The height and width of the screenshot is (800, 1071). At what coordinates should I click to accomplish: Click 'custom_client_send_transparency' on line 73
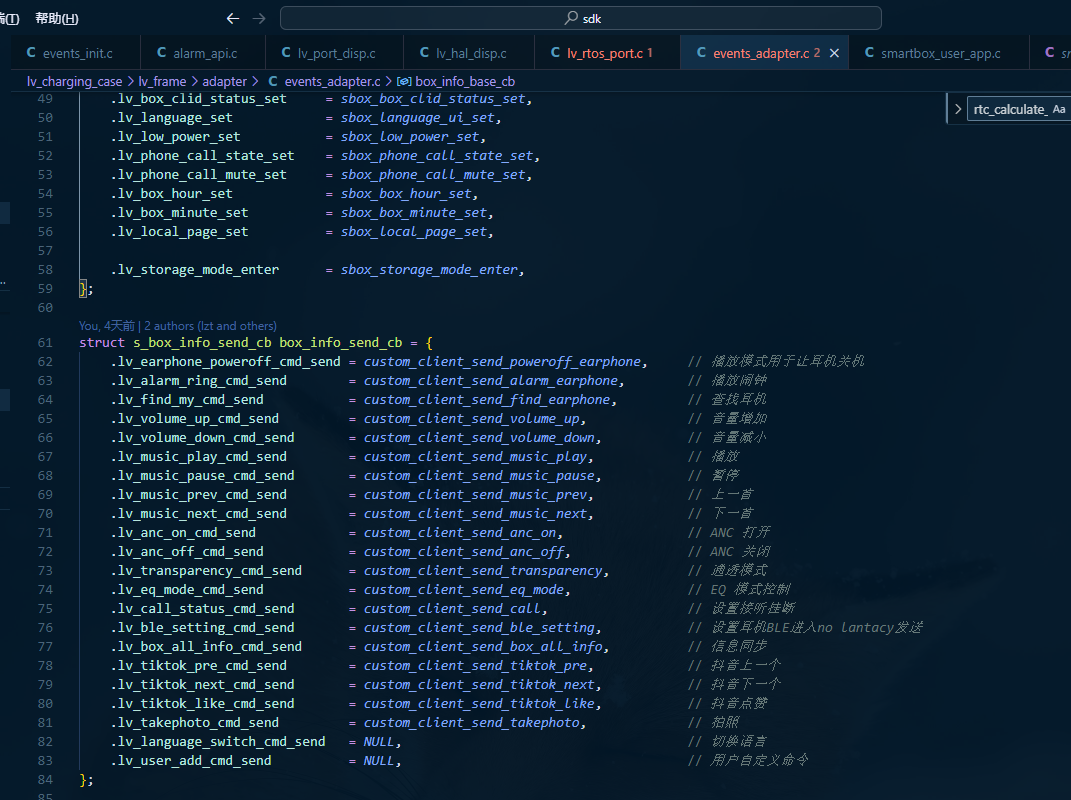(483, 570)
